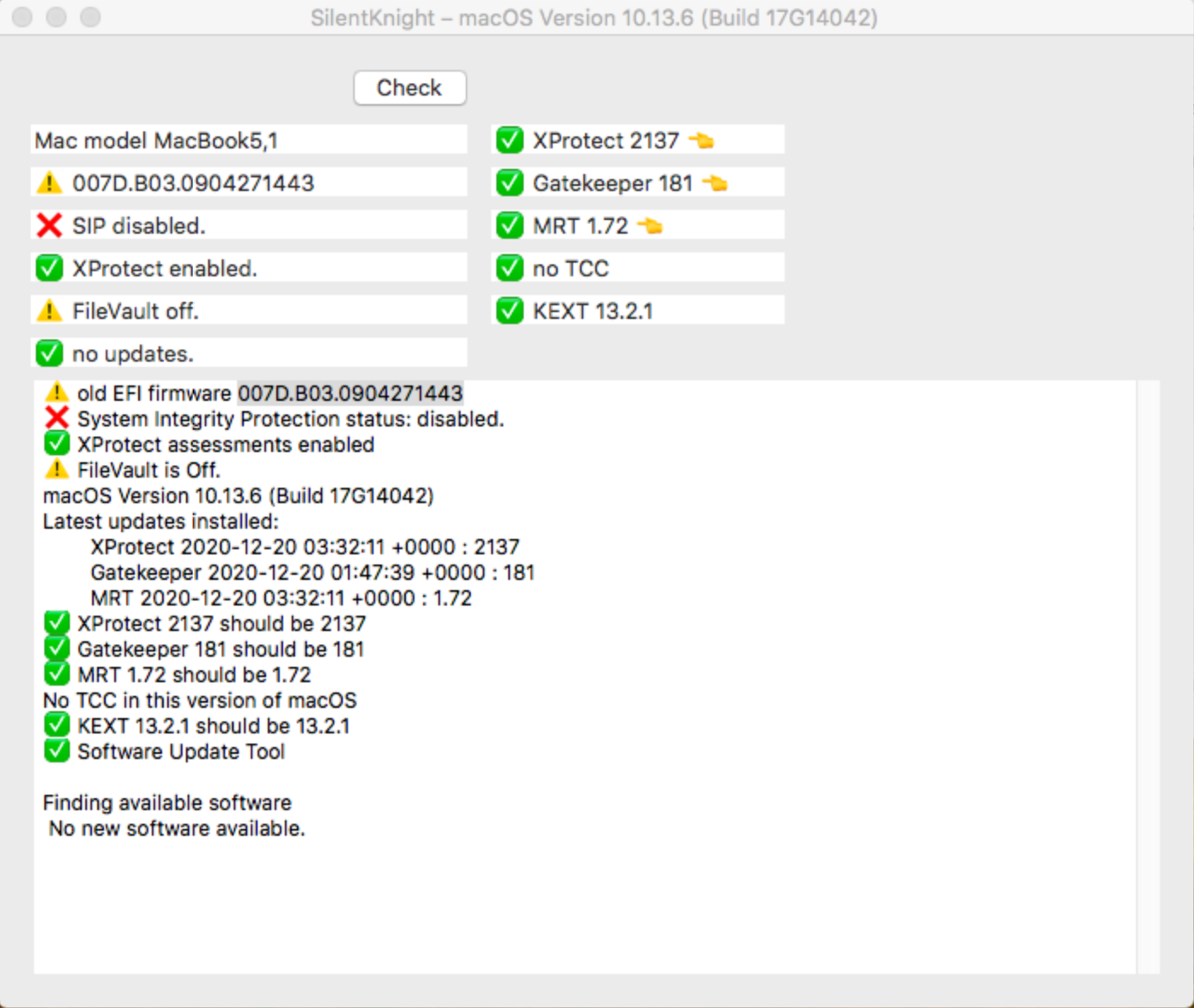This screenshot has width=1194, height=1008.
Task: Click green checkmark beside XProtect enabled.
Action: tap(49, 268)
